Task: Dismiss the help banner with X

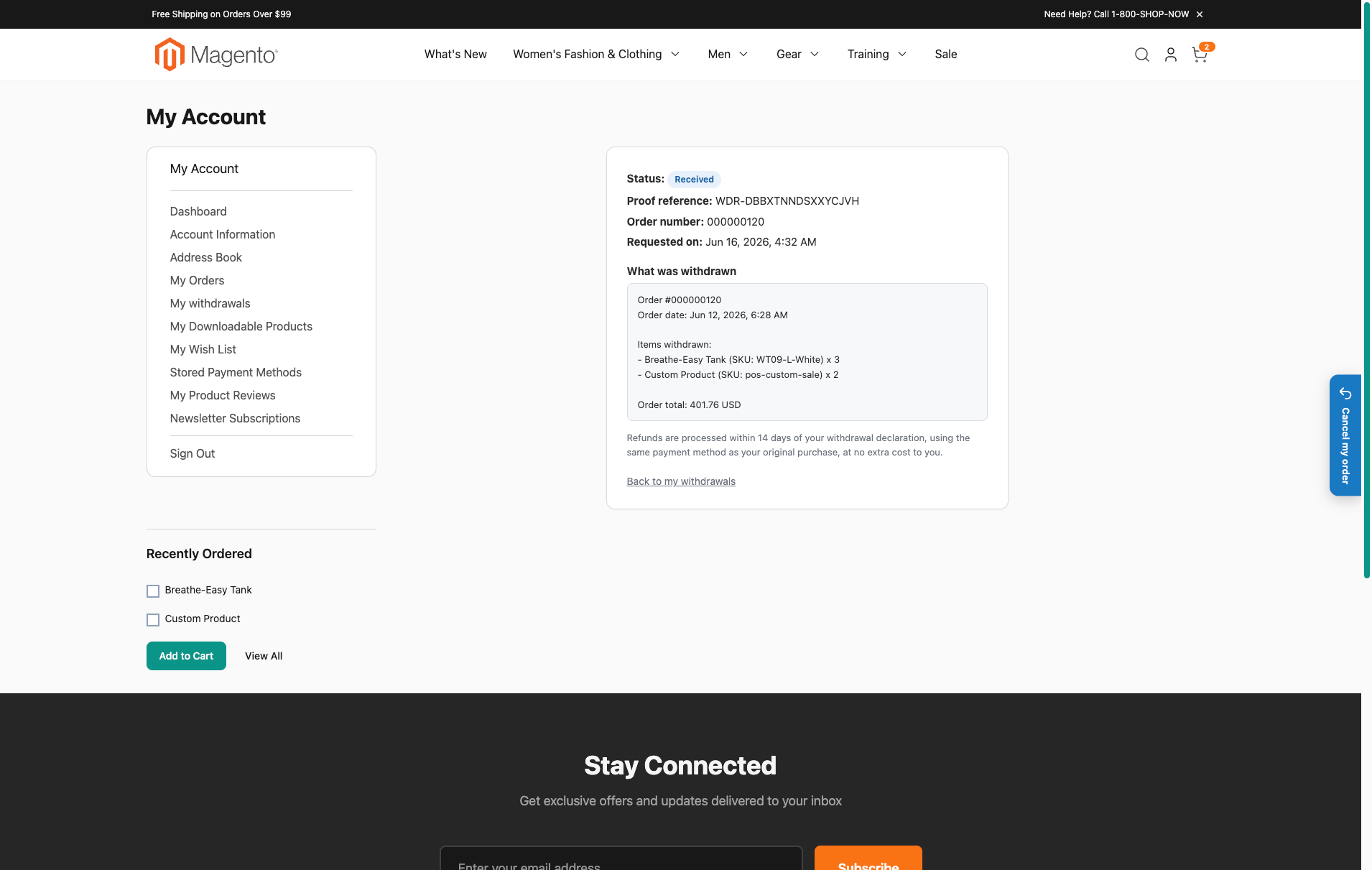Action: coord(1200,14)
